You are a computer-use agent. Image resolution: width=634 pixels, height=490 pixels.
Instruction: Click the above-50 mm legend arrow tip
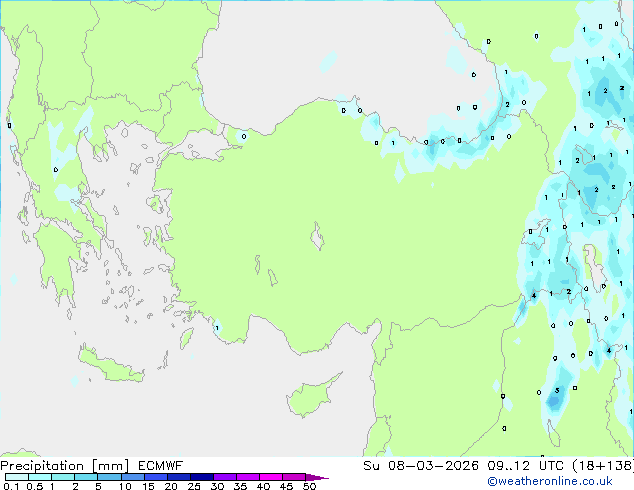click(x=317, y=477)
